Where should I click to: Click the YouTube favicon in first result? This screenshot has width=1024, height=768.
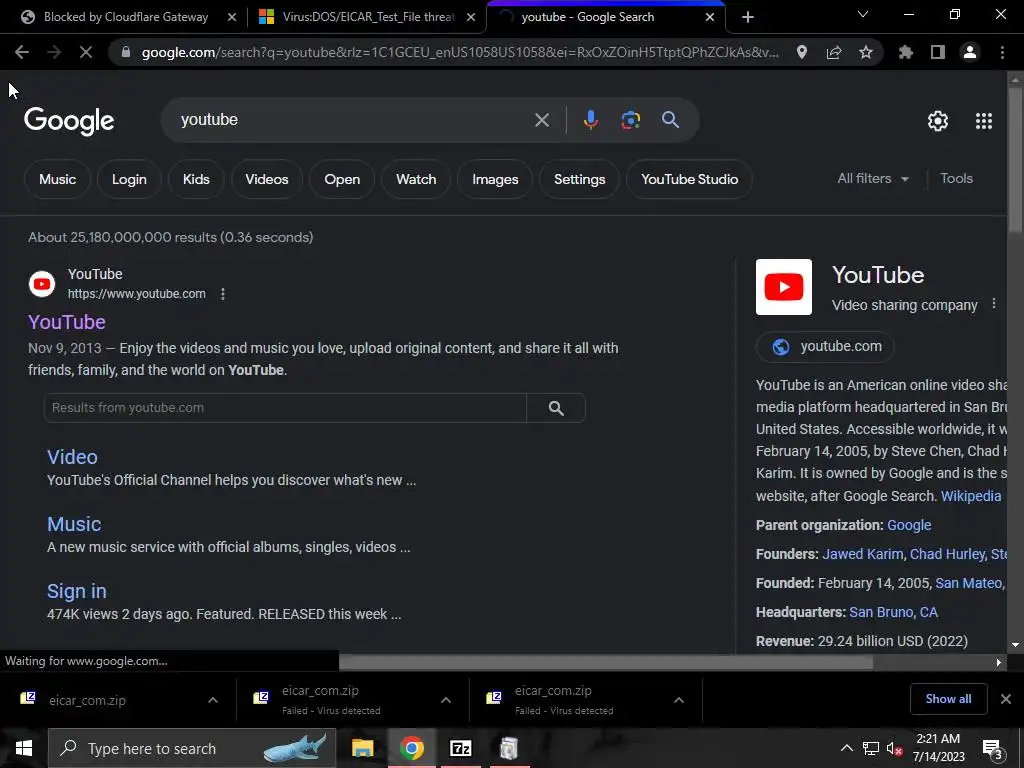click(x=42, y=284)
